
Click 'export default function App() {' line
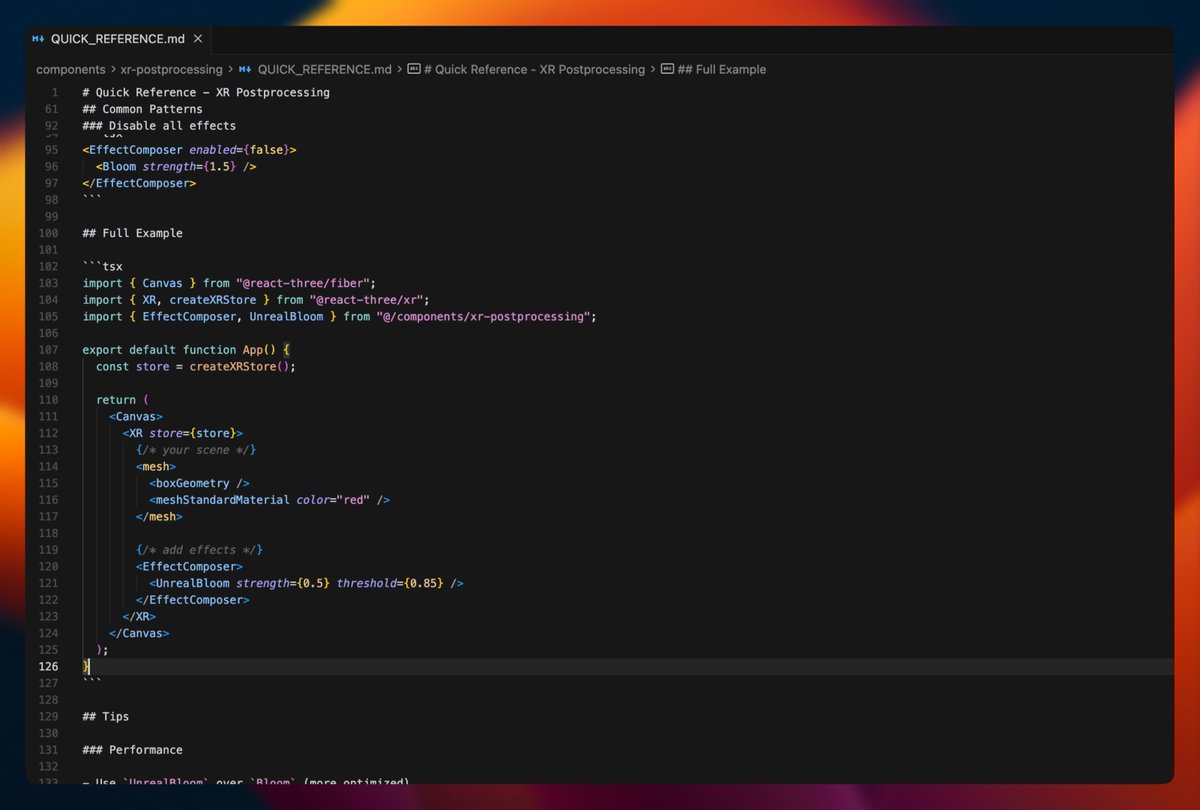186,350
